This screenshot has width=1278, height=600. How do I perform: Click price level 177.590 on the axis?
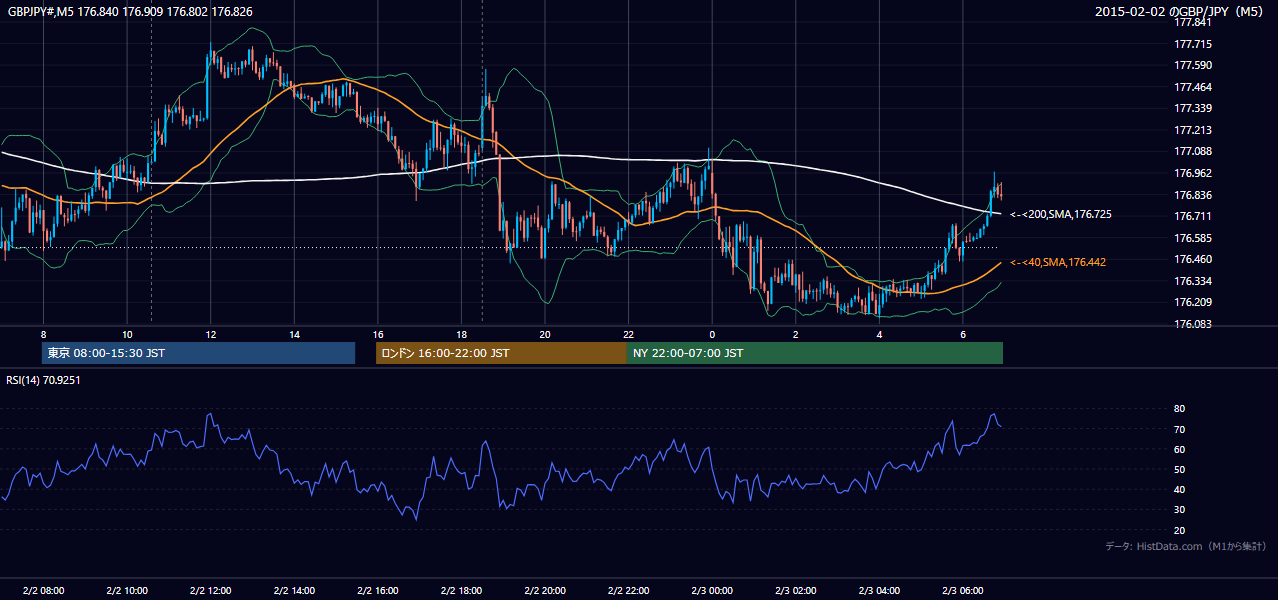1192,65
